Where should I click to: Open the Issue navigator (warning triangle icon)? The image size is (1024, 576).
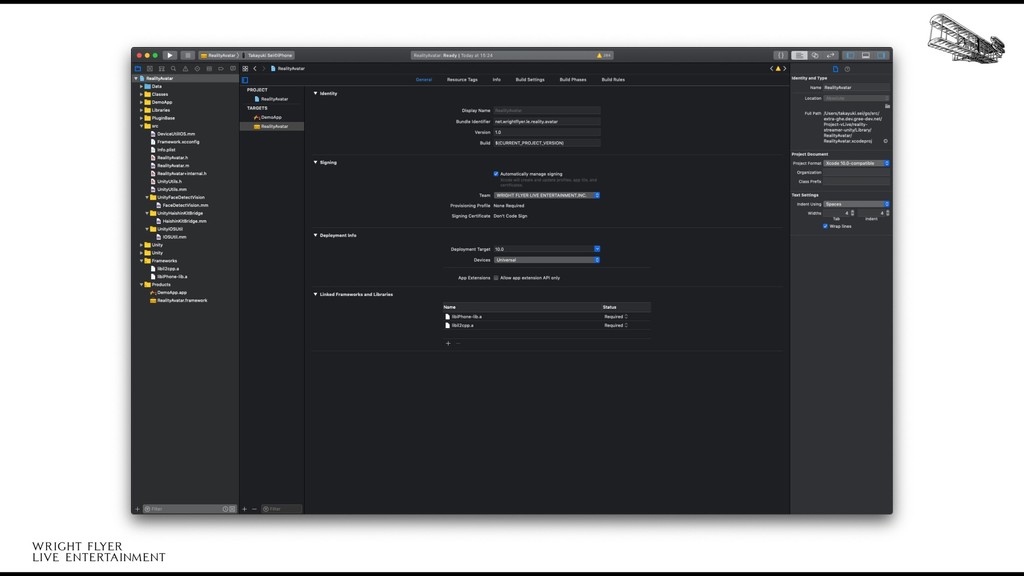click(x=185, y=68)
